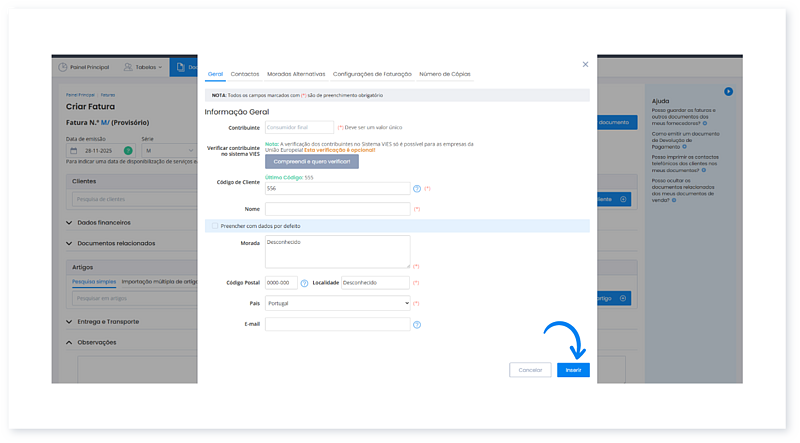Open the País dropdown
Viewport: 800px width, 443px height.
[x=337, y=302]
